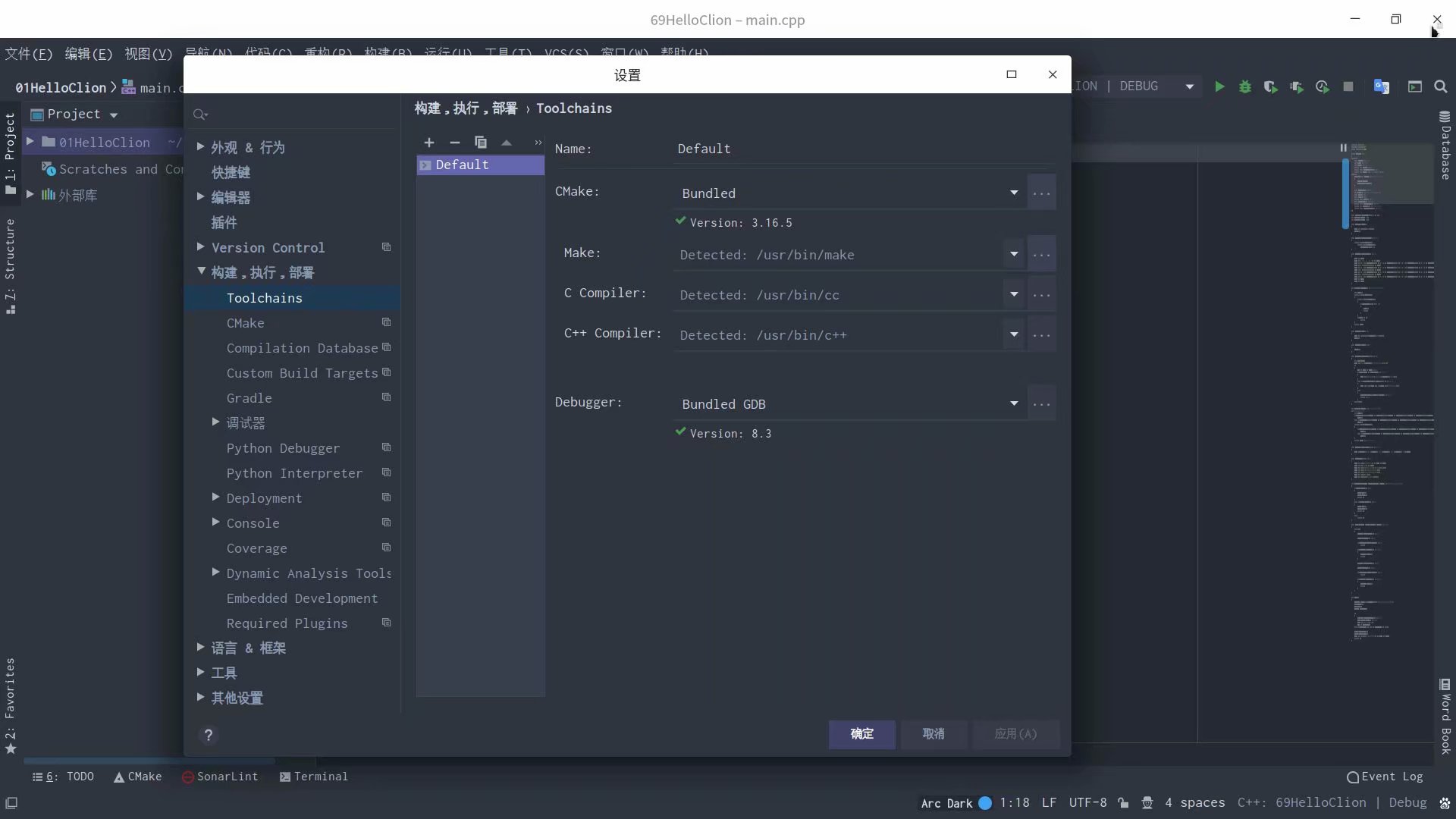The image size is (1456, 819).
Task: Cancel the dialog with the 取消 button
Action: [934, 734]
